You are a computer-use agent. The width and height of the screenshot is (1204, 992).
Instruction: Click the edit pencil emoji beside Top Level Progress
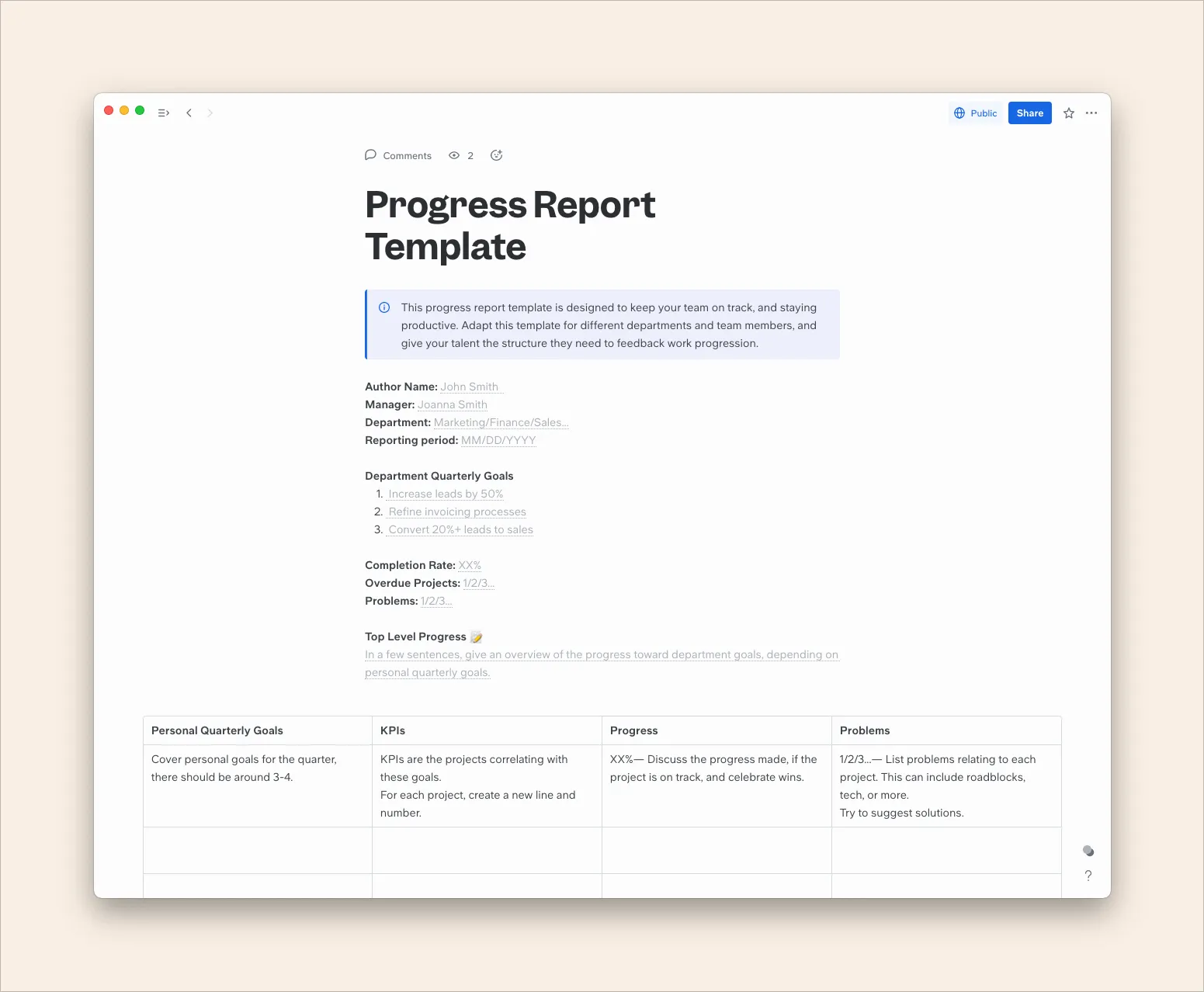coord(476,636)
